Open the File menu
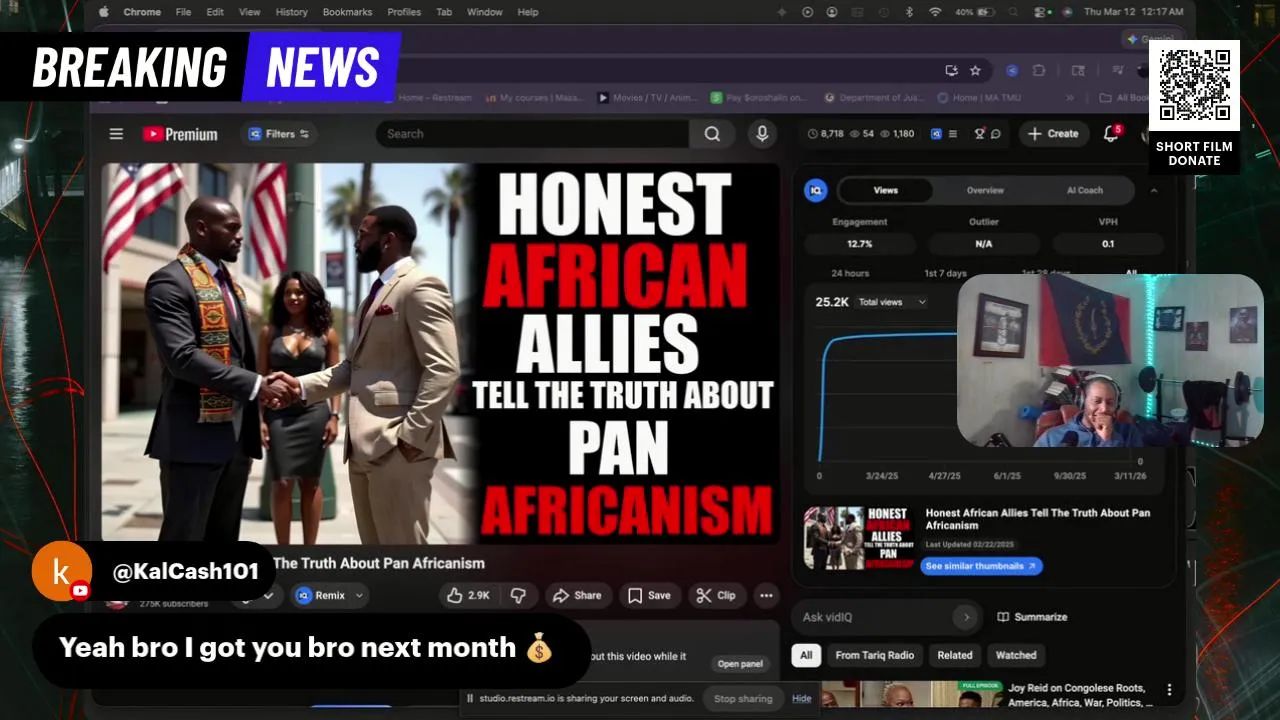The height and width of the screenshot is (720, 1280). point(183,12)
